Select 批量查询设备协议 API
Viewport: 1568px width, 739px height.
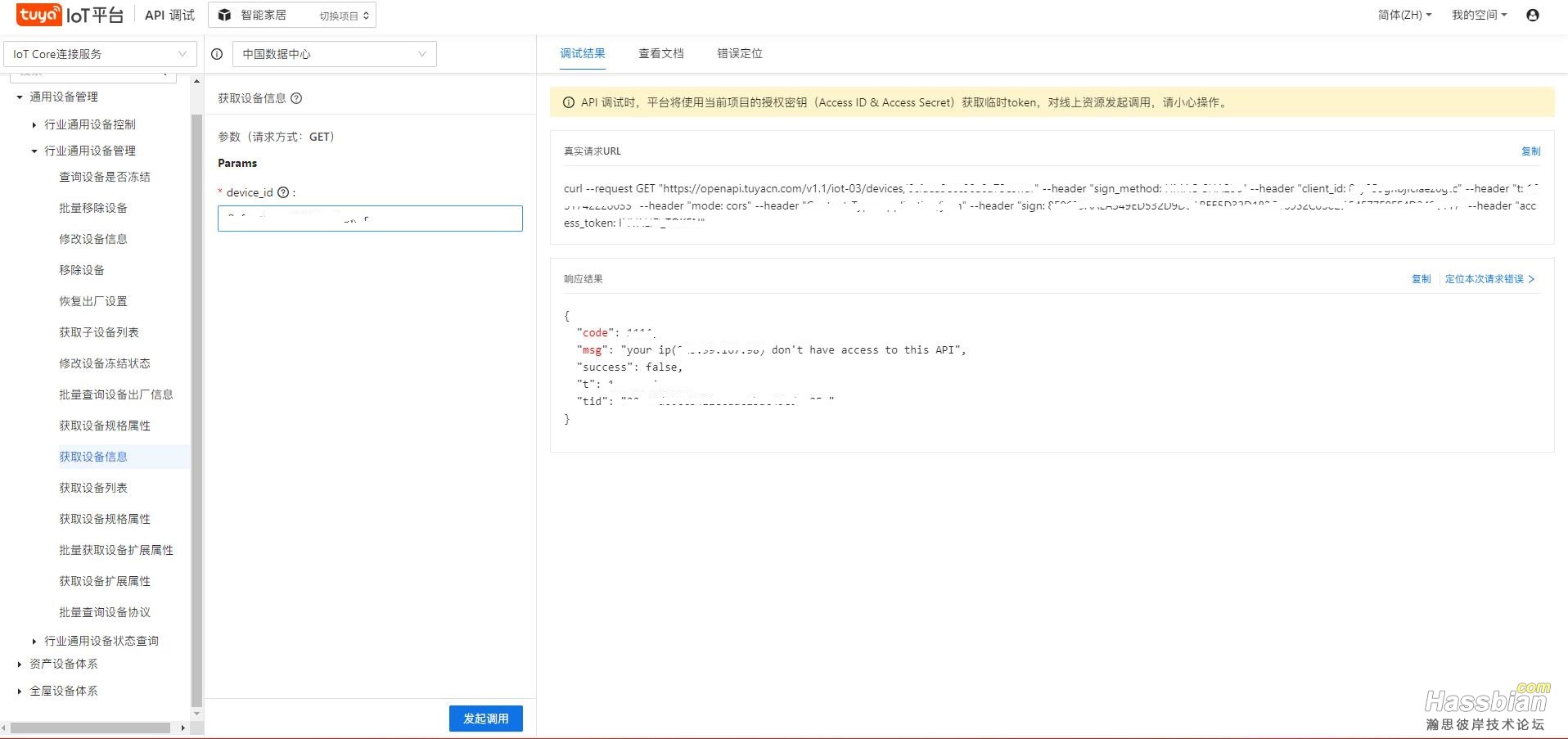tap(105, 612)
